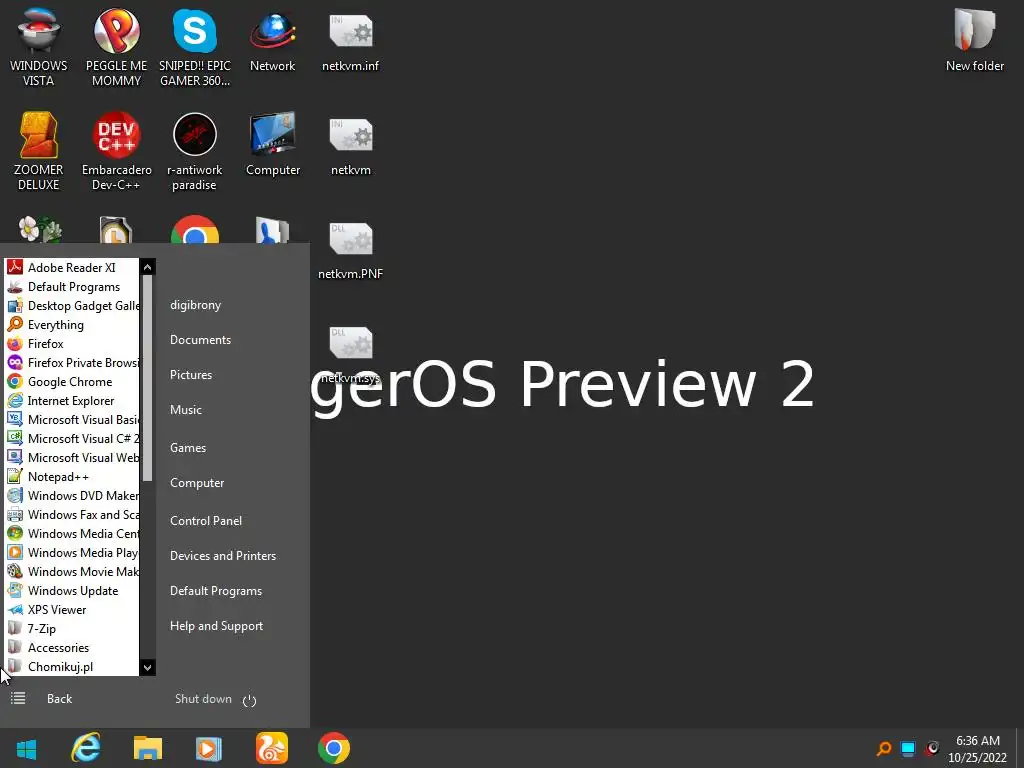Image resolution: width=1024 pixels, height=768 pixels.
Task: Select the Skype SNIPED!! EPIC GAMER shortcut
Action: (x=195, y=46)
